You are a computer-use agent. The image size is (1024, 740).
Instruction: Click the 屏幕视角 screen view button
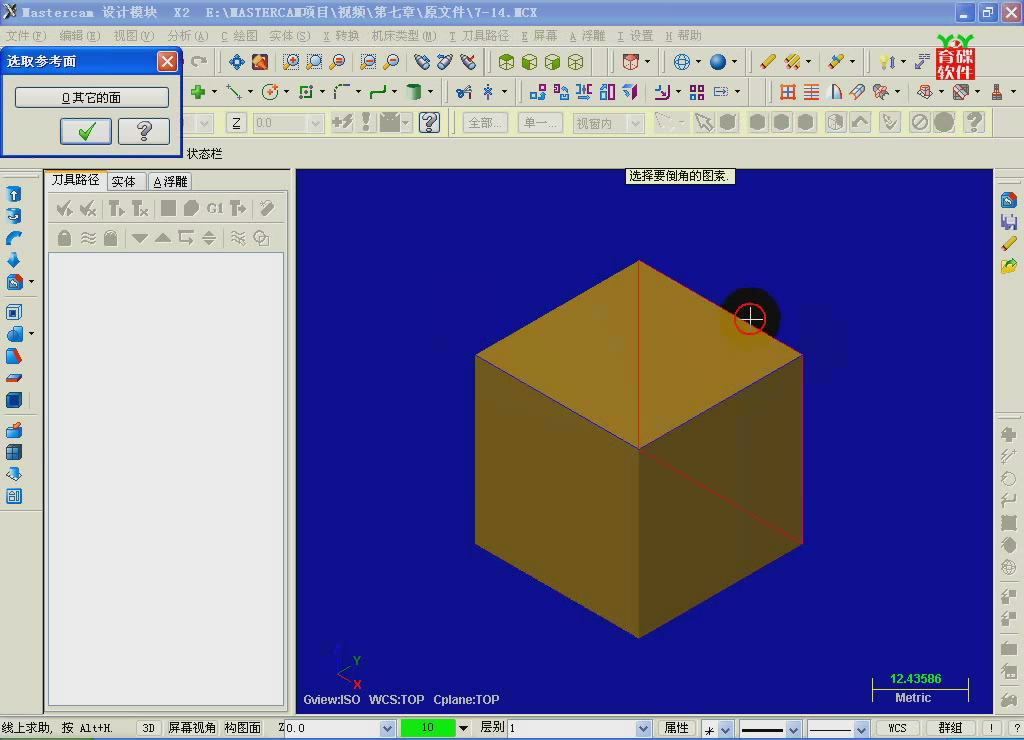point(192,728)
